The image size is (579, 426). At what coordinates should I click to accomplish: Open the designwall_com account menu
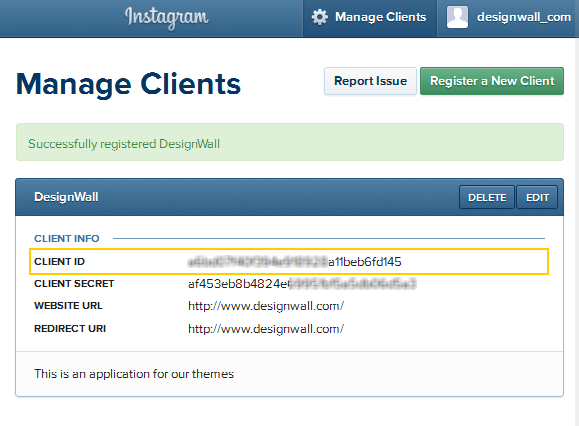pos(508,18)
